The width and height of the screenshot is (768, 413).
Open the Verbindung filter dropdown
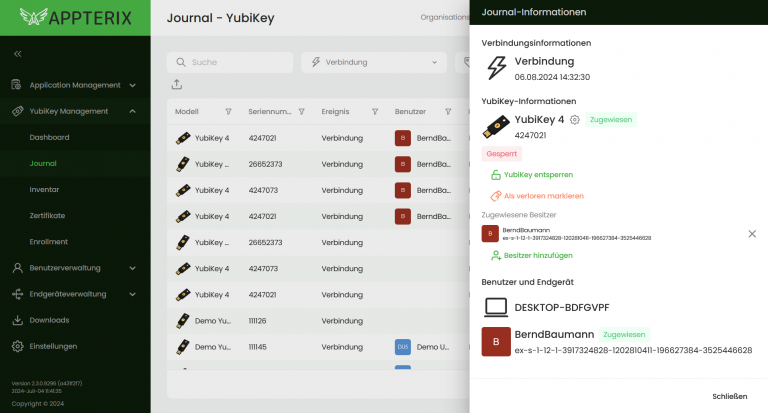(374, 62)
